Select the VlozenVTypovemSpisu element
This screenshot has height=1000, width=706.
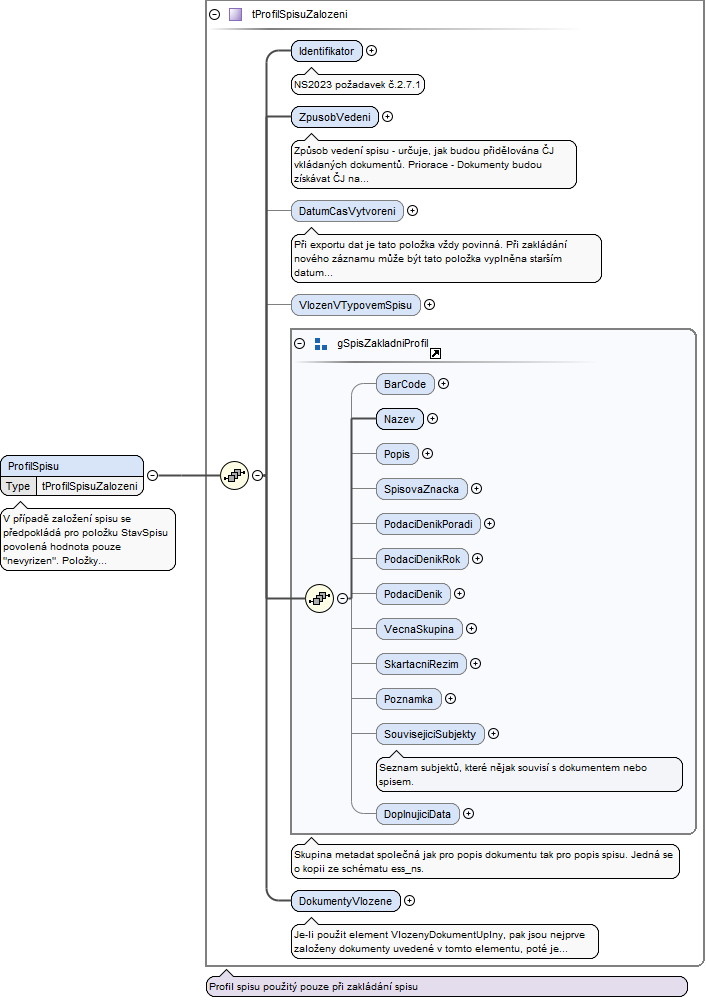point(356,305)
